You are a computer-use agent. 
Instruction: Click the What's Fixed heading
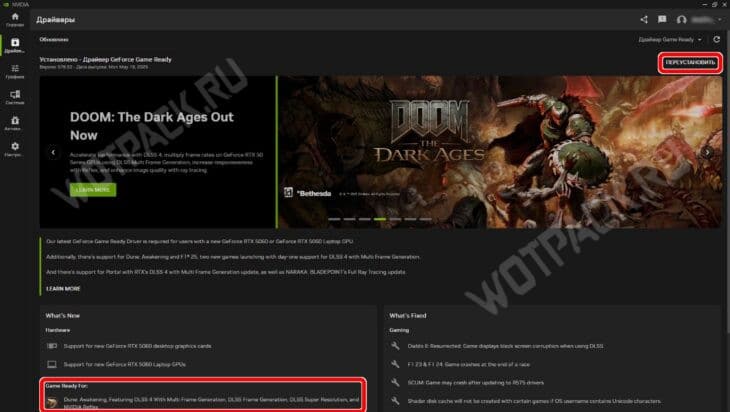(x=408, y=316)
